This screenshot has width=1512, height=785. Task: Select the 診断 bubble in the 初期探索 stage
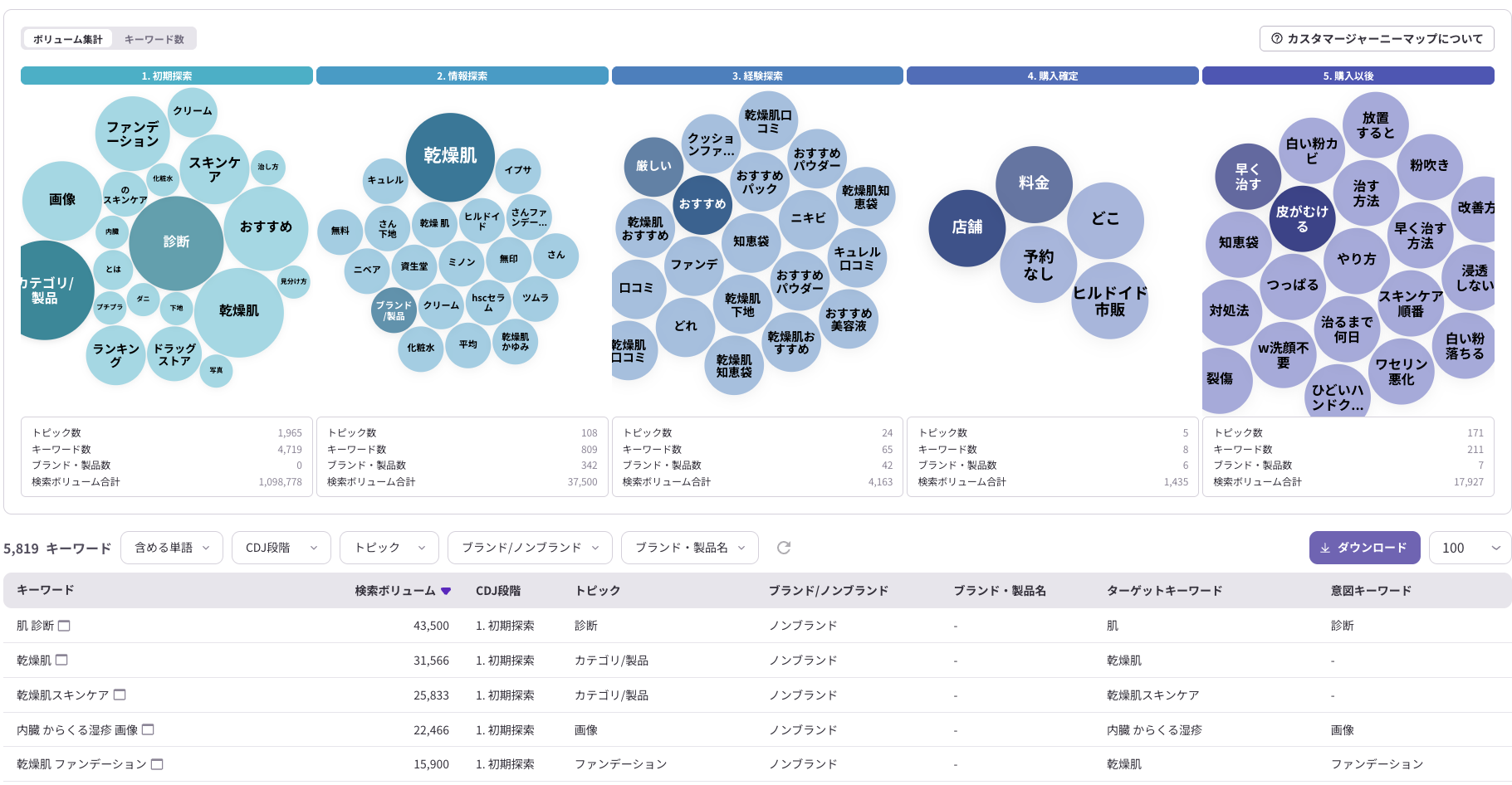[176, 241]
